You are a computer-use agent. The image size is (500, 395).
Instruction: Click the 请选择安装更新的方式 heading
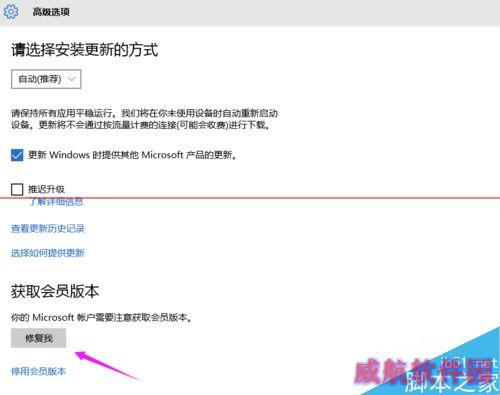[x=85, y=50]
